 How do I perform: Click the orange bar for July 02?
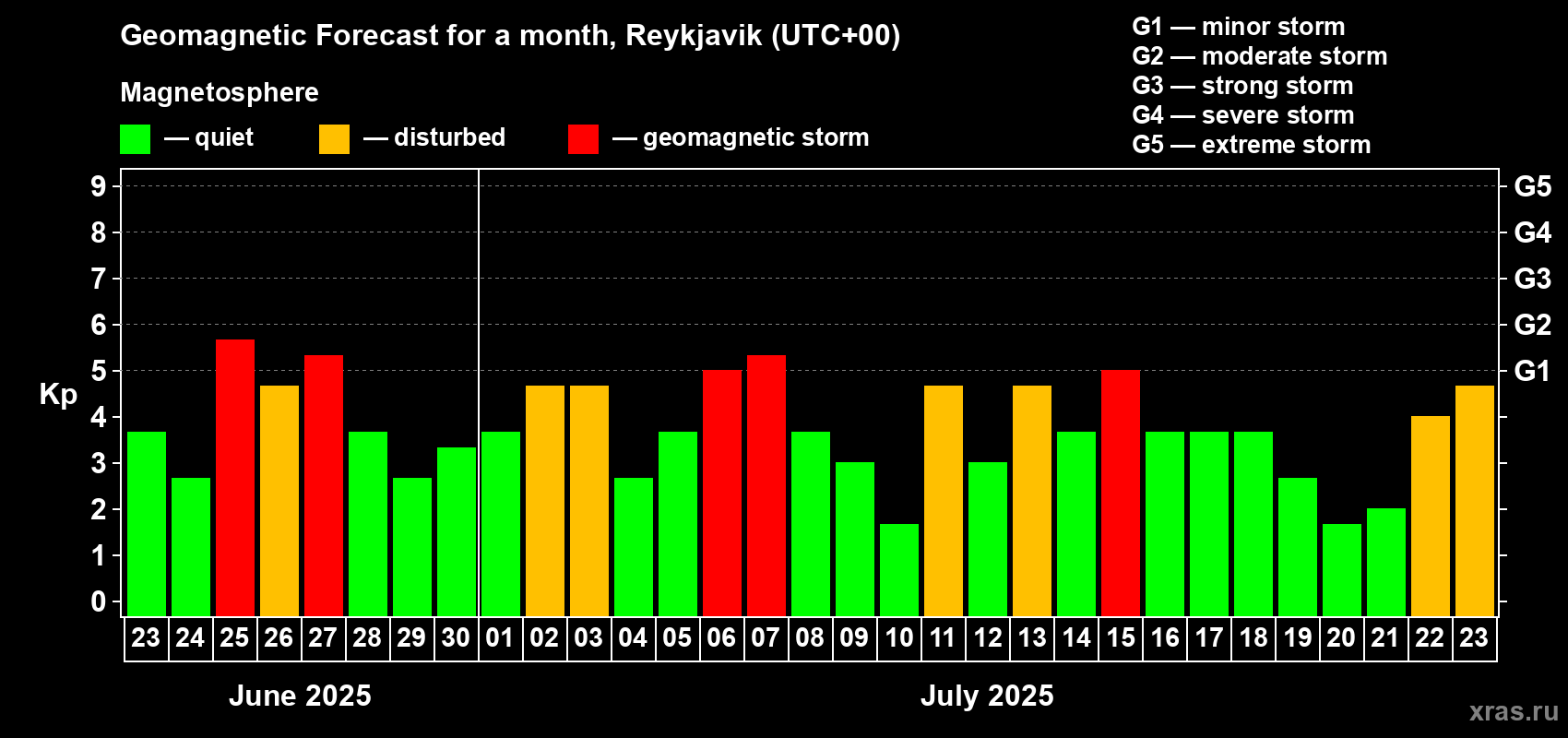(x=545, y=501)
